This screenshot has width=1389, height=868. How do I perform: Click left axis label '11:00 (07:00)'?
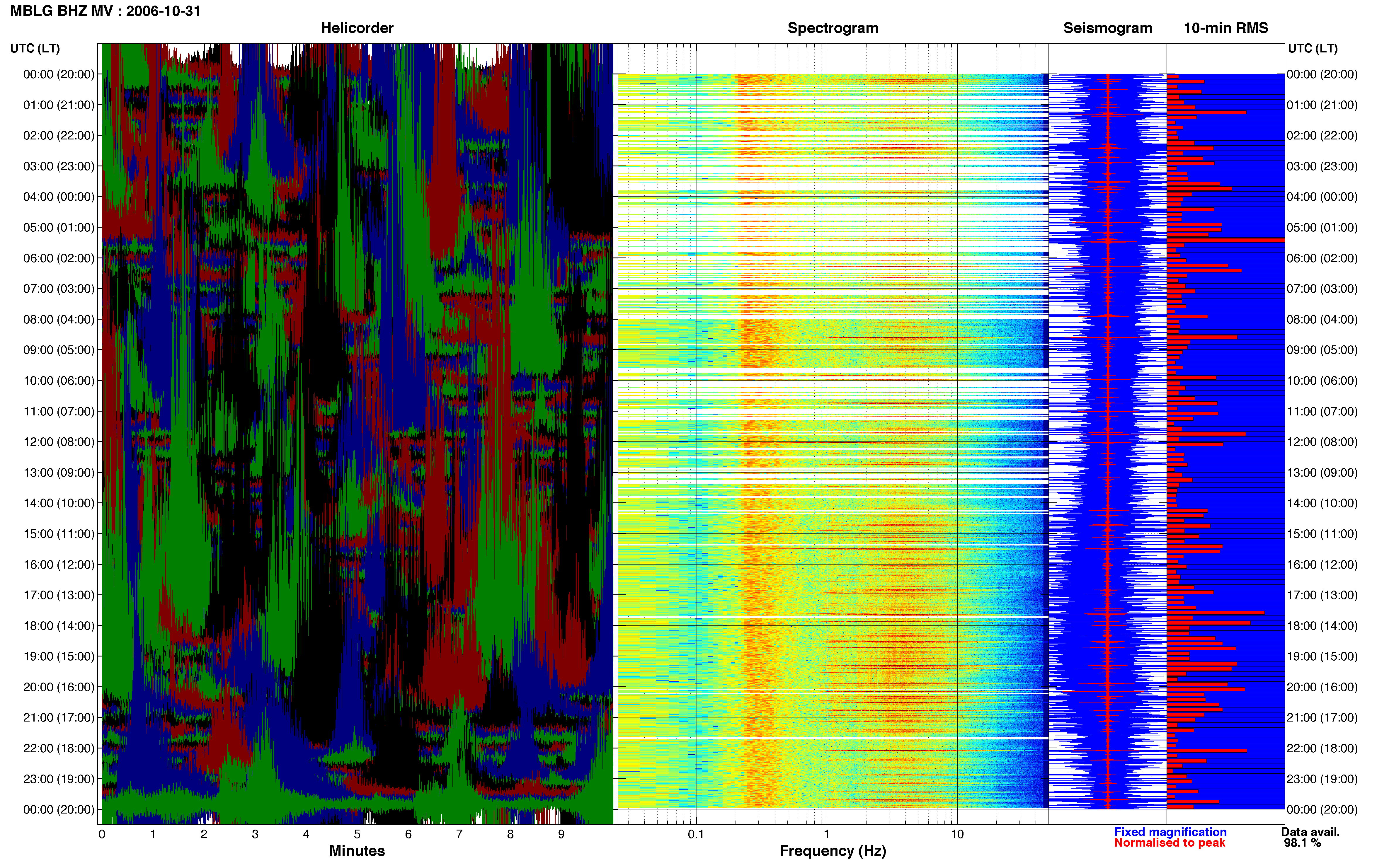(x=59, y=411)
